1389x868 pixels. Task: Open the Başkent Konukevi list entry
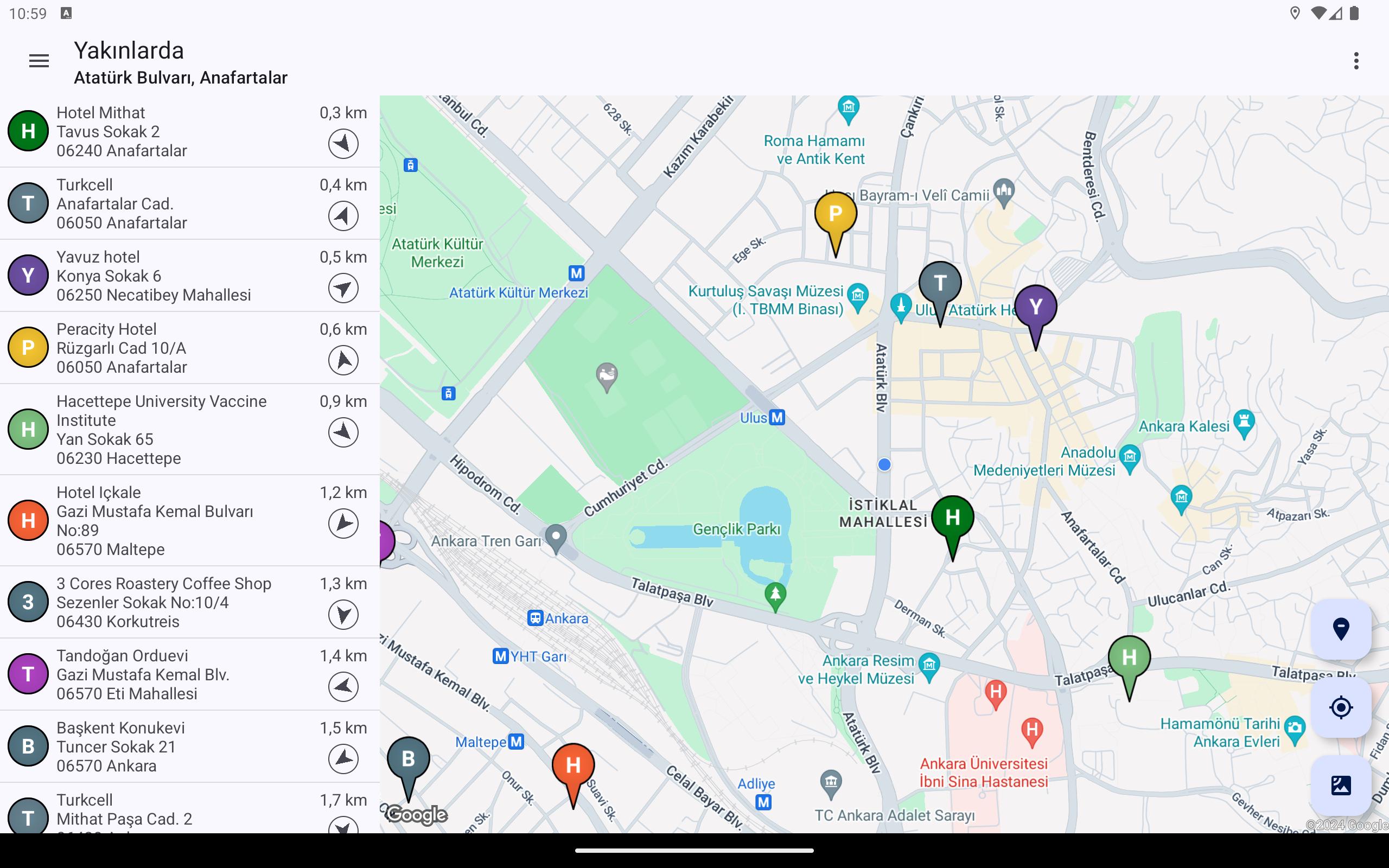tap(189, 746)
